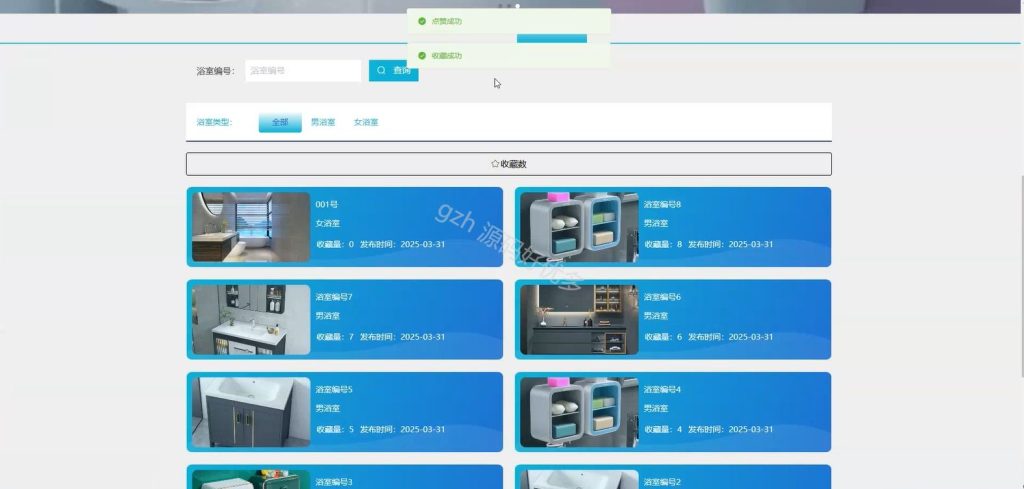This screenshot has height=489, width=1024.
Task: Click the page vertical scrollbar
Action: pos(1022,276)
